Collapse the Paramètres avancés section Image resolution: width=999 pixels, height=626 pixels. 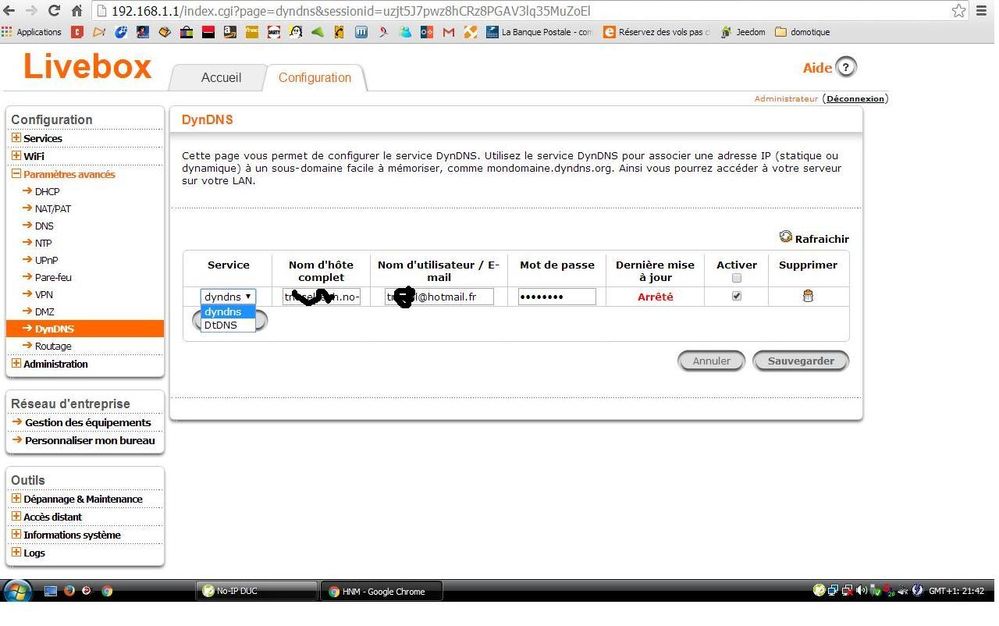(x=17, y=173)
